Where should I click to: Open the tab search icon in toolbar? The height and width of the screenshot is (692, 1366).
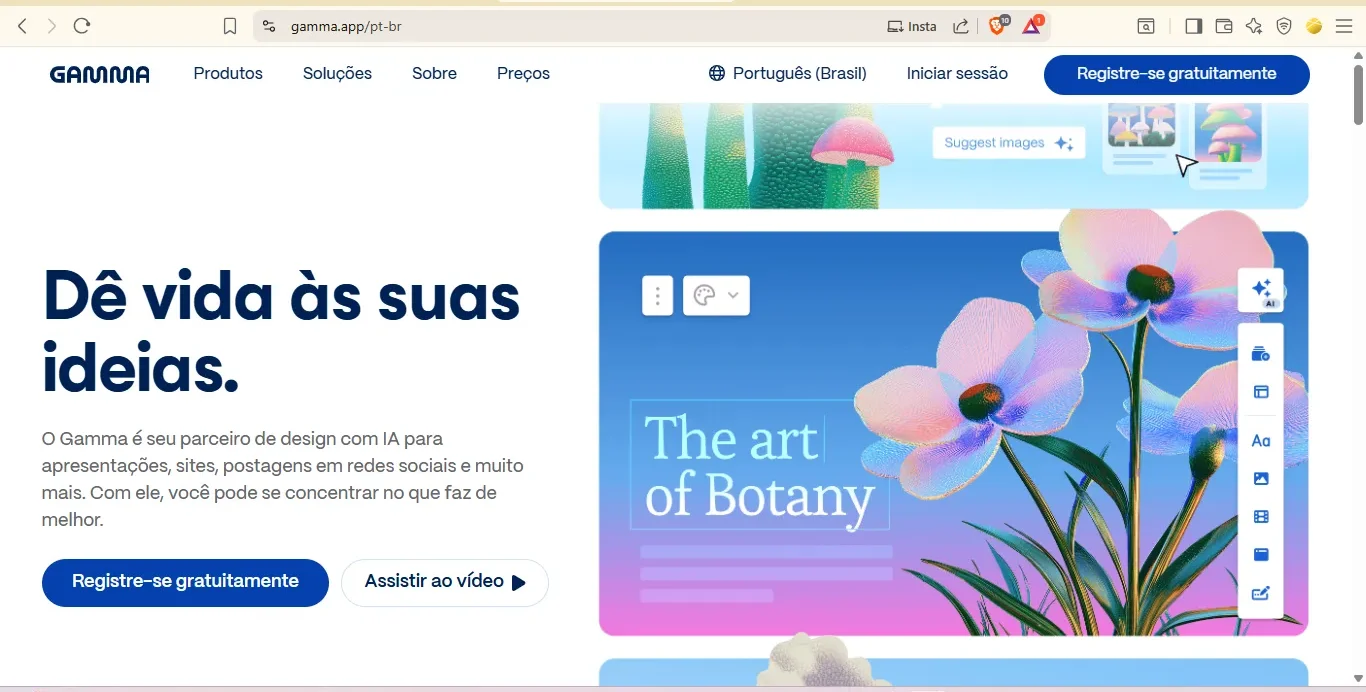(1146, 27)
